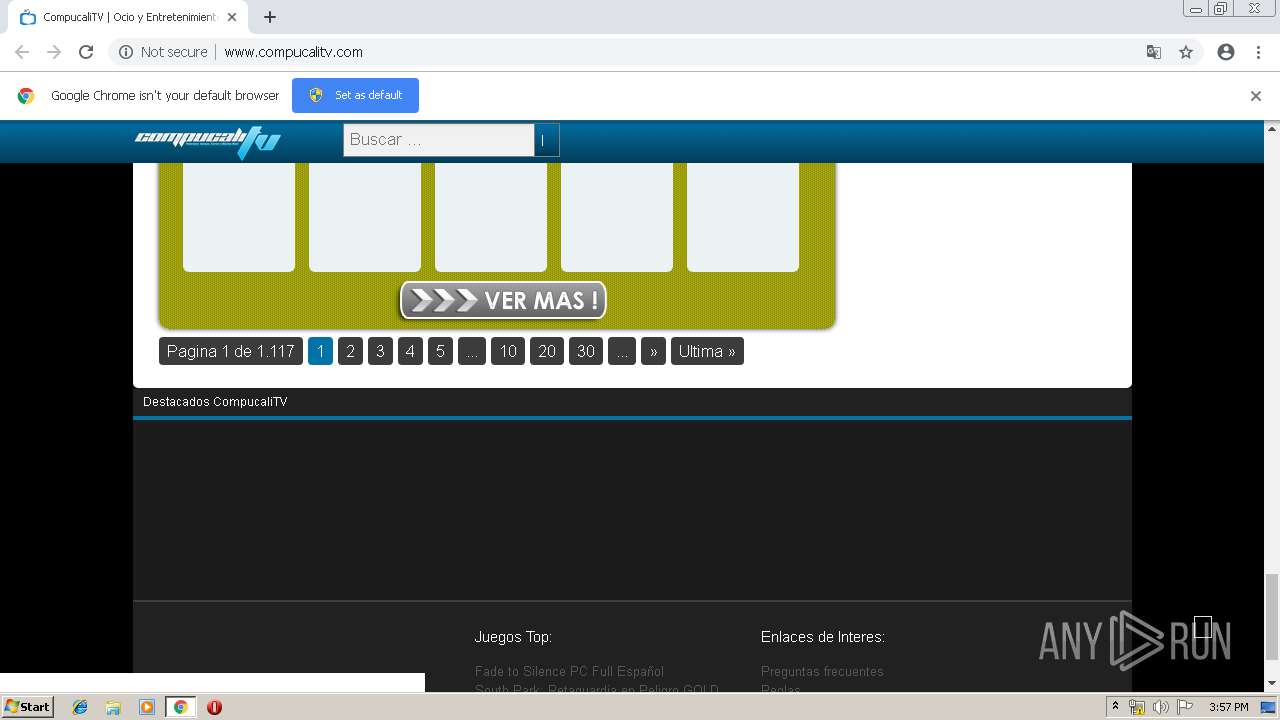Image resolution: width=1280 pixels, height=720 pixels.
Task: Click the page vertical scrollbar thumb
Action: pos(1272,617)
